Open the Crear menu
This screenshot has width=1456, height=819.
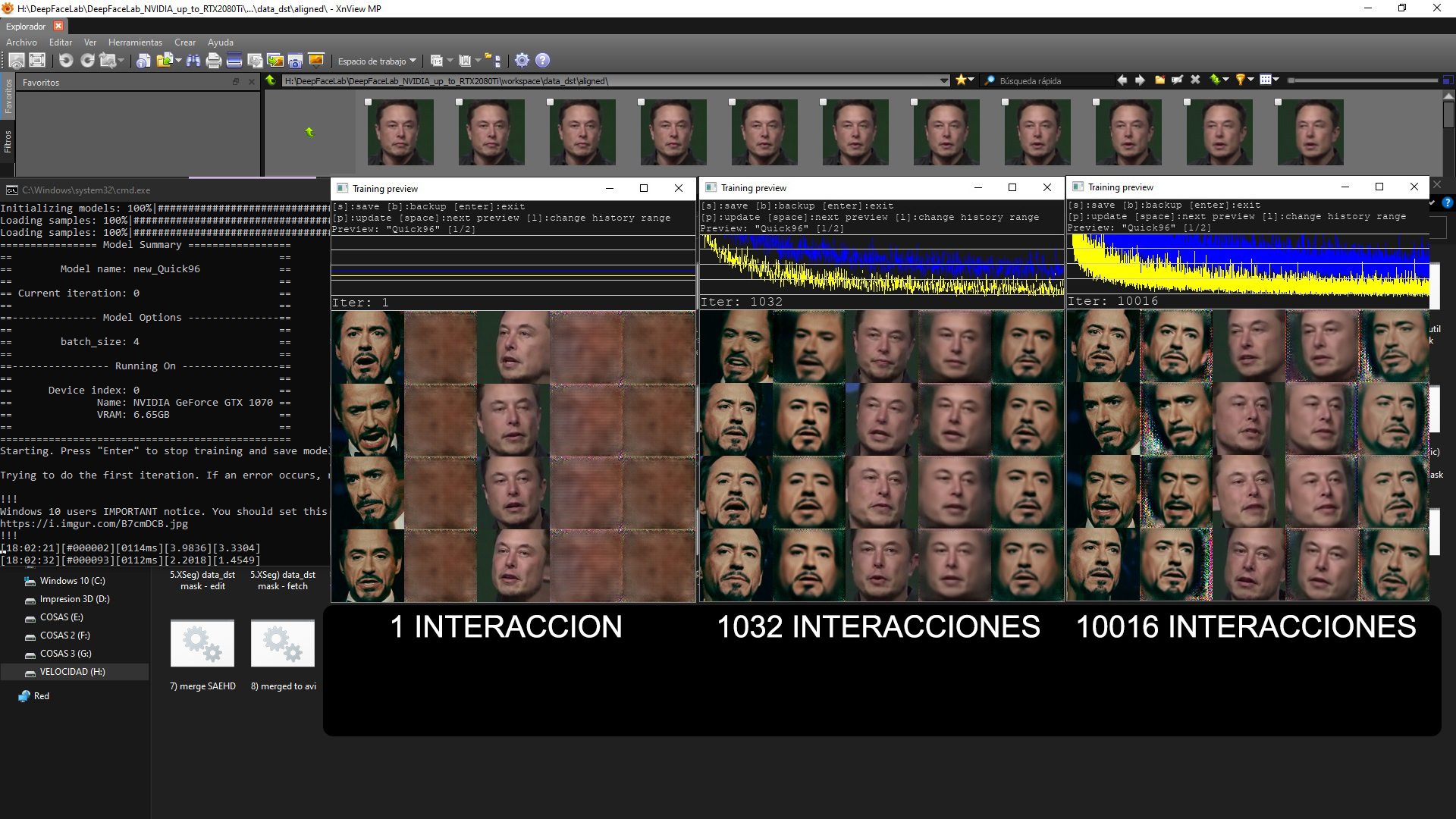click(x=185, y=42)
